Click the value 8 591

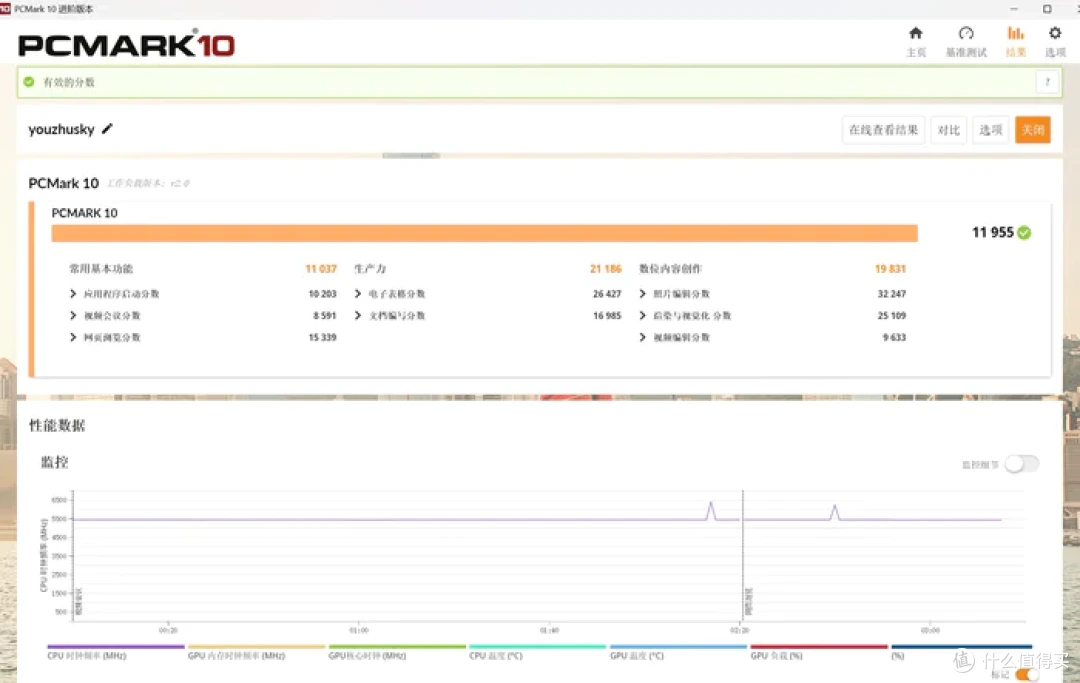(324, 315)
